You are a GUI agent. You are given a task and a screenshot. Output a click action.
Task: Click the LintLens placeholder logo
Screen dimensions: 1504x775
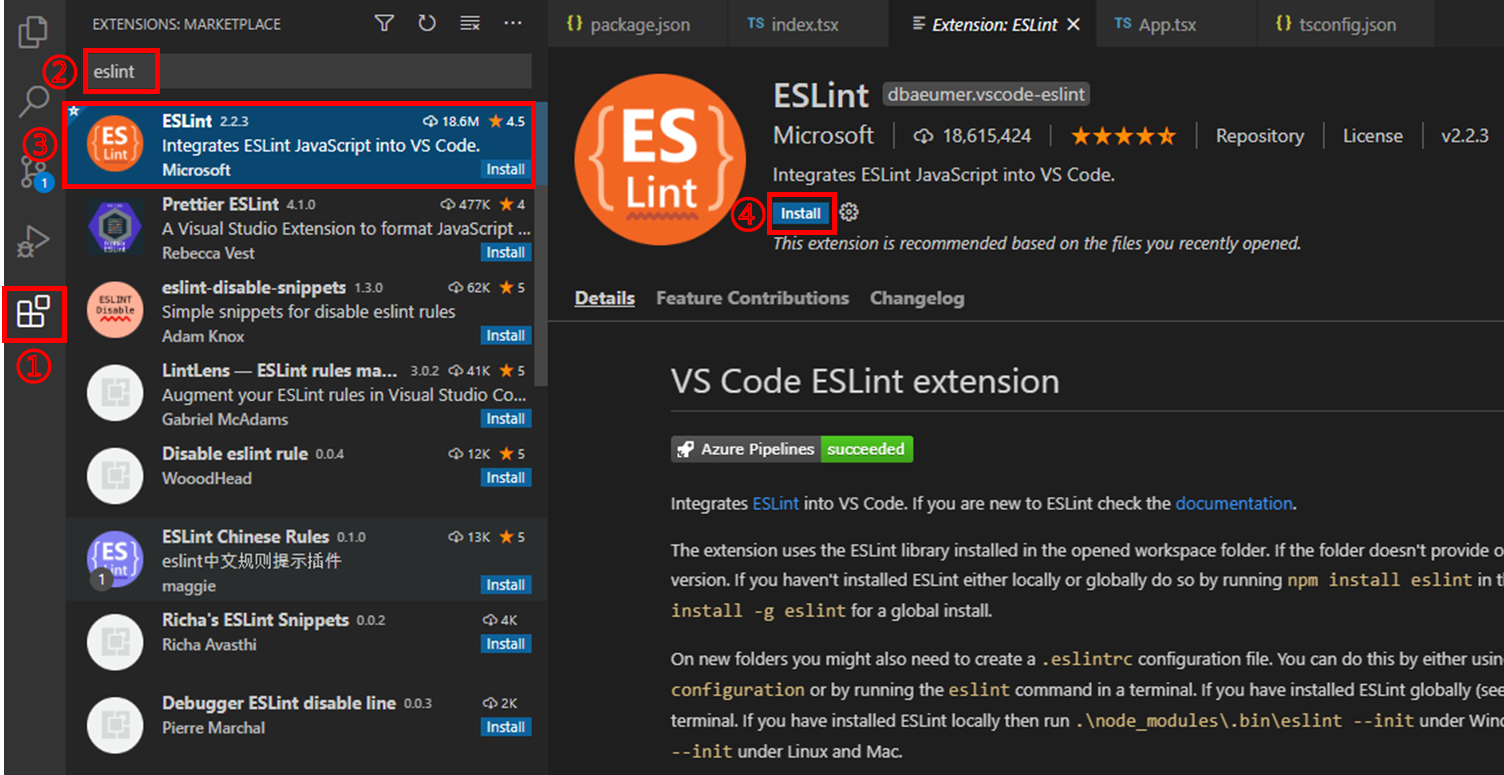pyautogui.click(x=115, y=394)
